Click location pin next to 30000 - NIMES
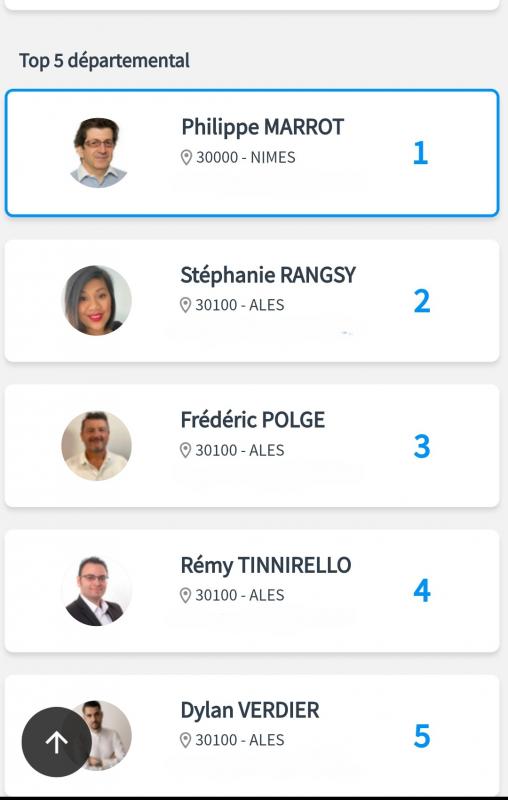 (x=186, y=158)
